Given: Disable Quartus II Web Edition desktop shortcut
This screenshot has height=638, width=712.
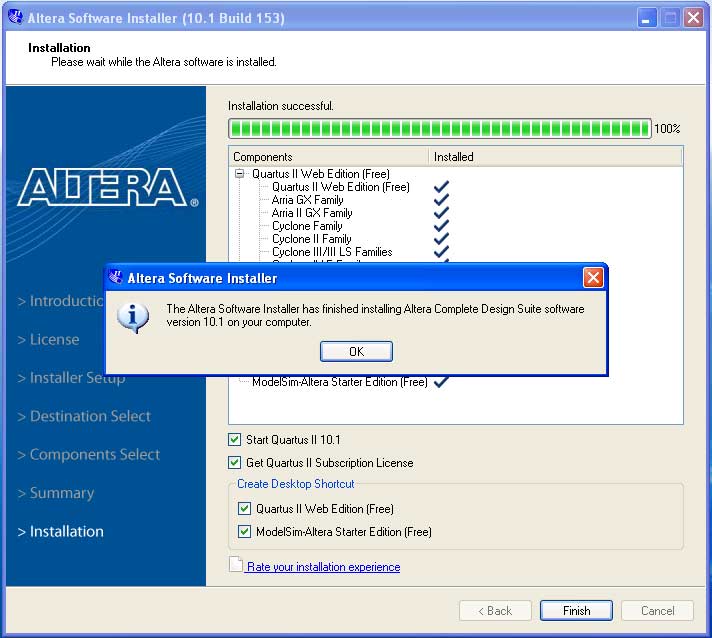Looking at the screenshot, I should (245, 509).
